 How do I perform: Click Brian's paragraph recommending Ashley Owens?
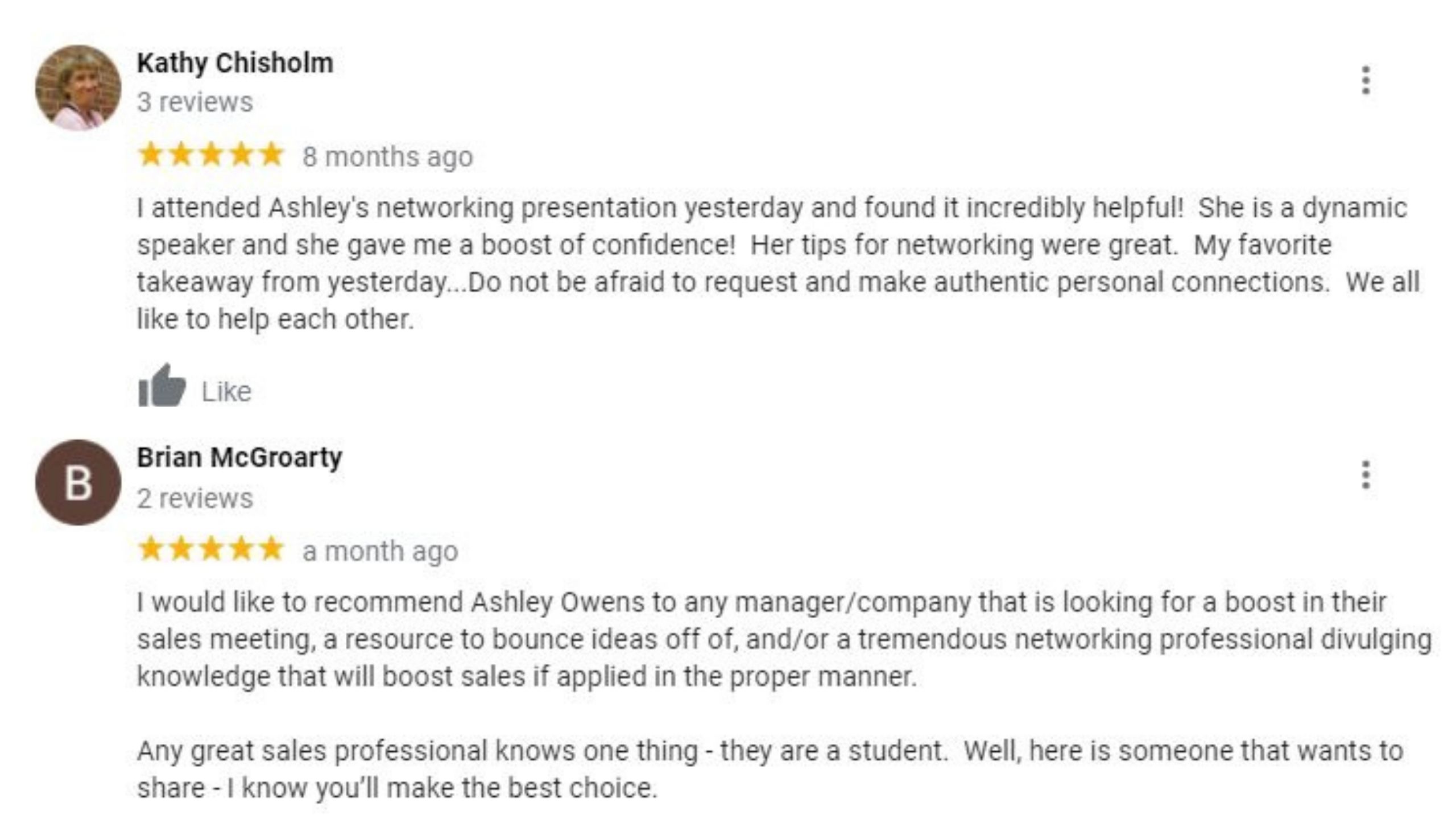point(784,639)
